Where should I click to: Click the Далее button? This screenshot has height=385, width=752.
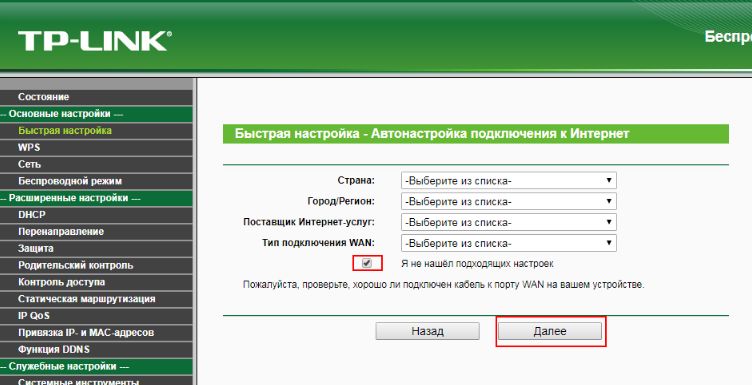[x=550, y=331]
